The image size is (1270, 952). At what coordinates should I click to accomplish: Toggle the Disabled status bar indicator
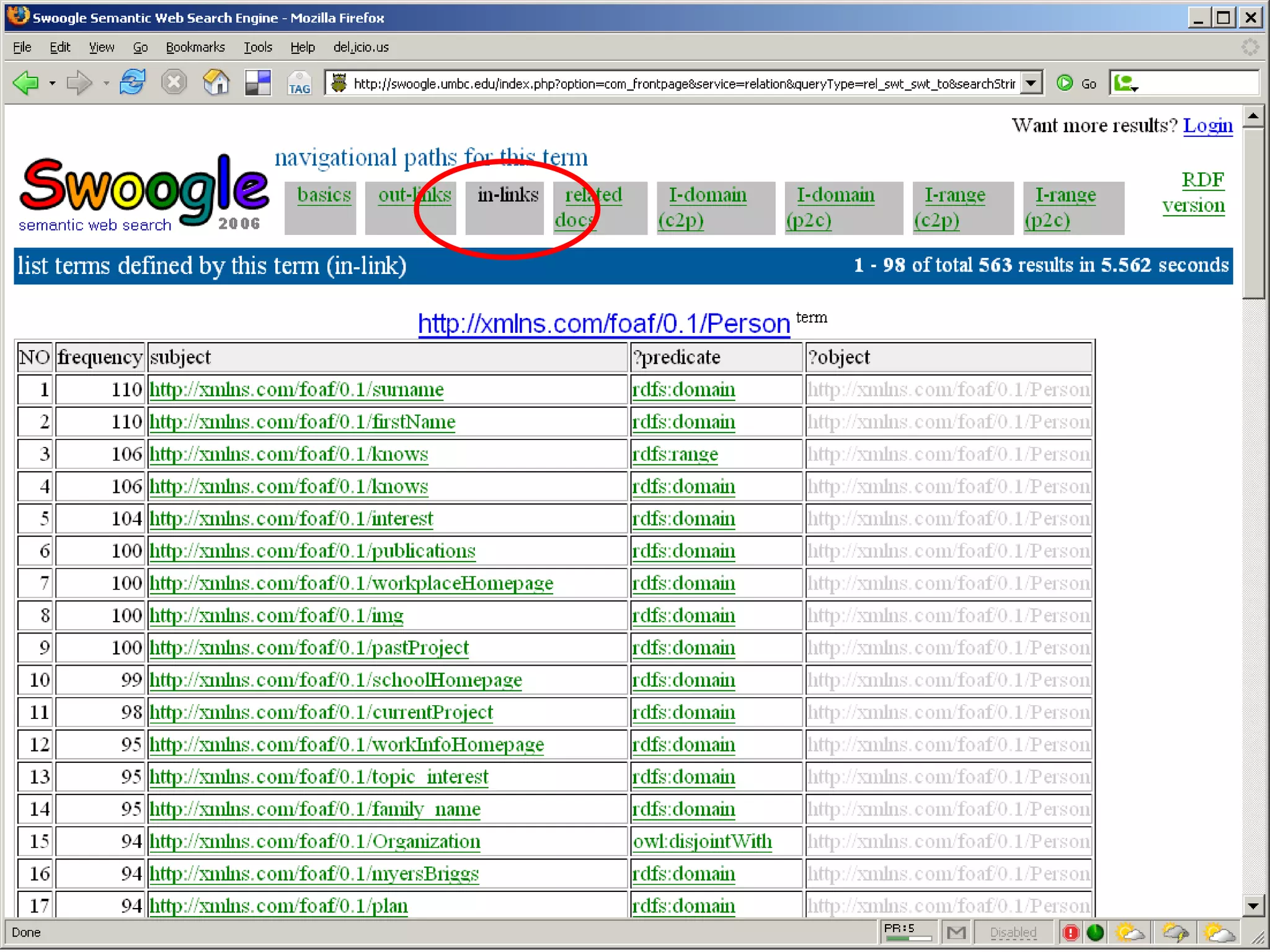click(1013, 932)
